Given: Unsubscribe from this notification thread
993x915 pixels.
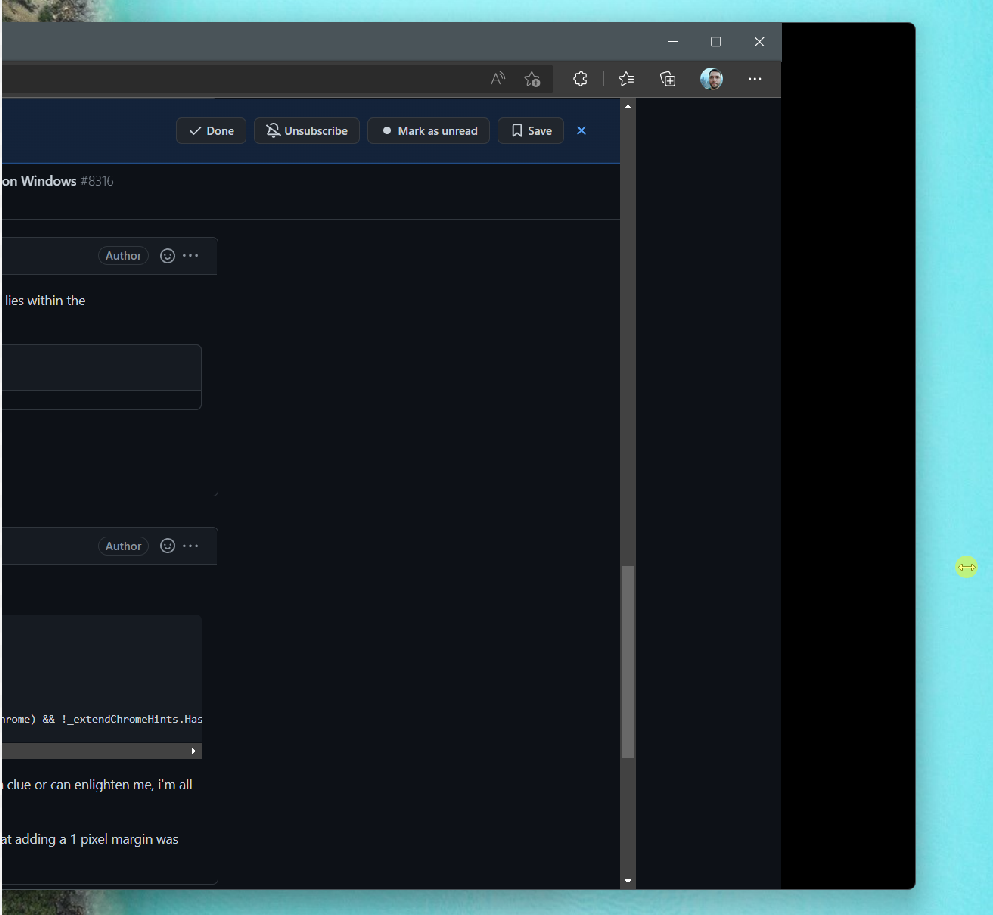Looking at the screenshot, I should tap(306, 130).
